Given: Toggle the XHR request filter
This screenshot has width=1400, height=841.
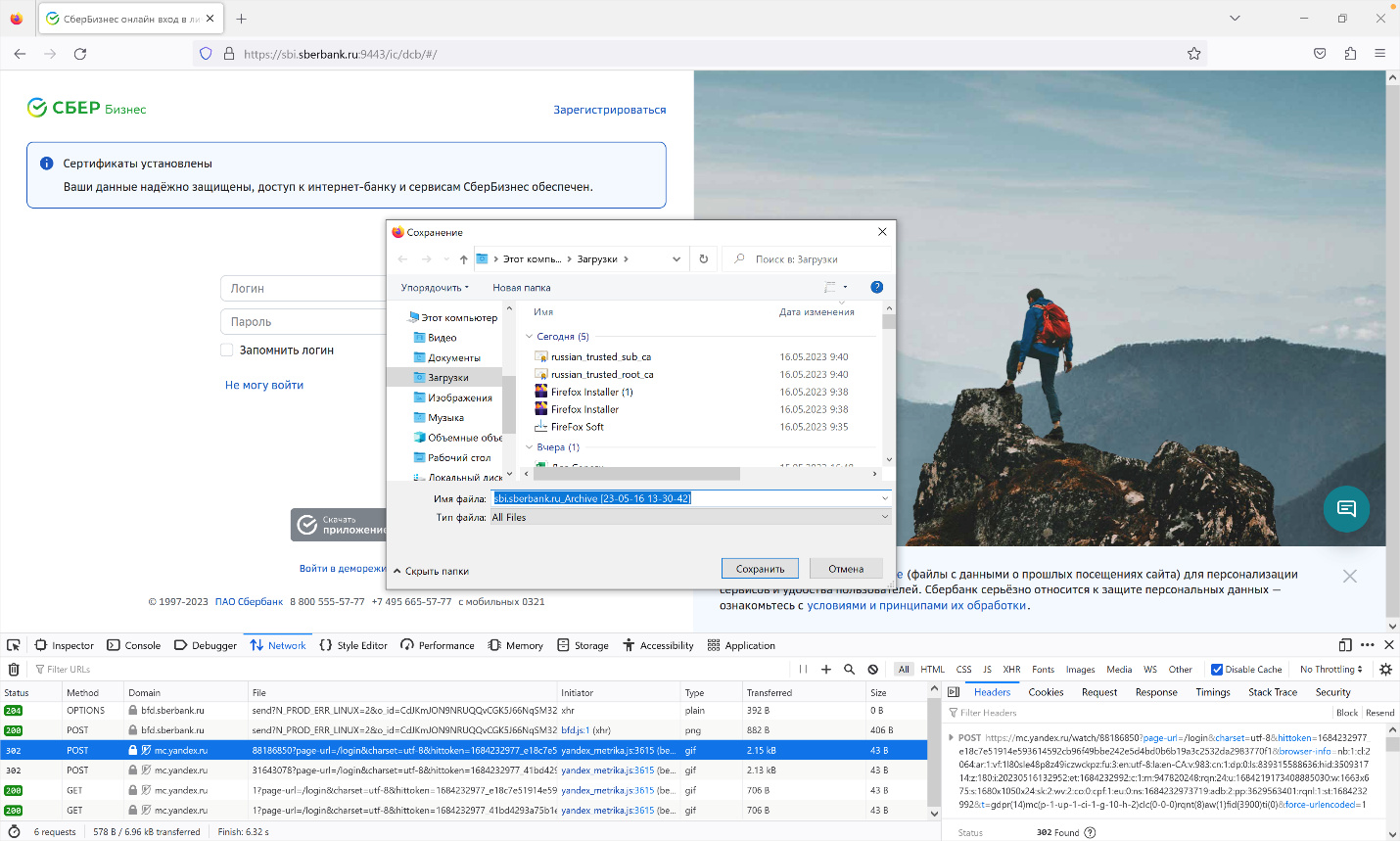Looking at the screenshot, I should click(1011, 670).
